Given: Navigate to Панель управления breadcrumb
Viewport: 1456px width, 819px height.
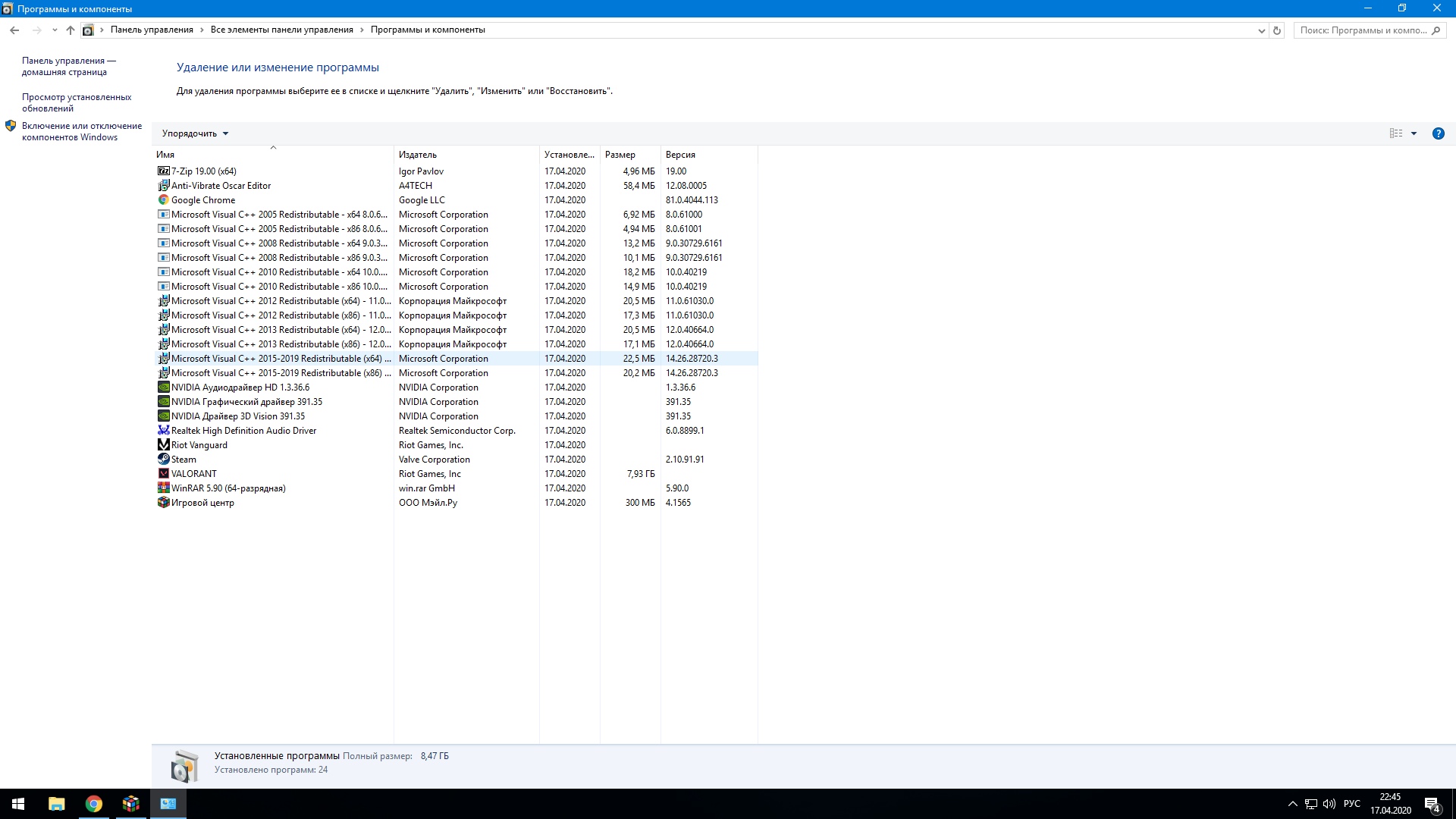Looking at the screenshot, I should click(x=152, y=30).
